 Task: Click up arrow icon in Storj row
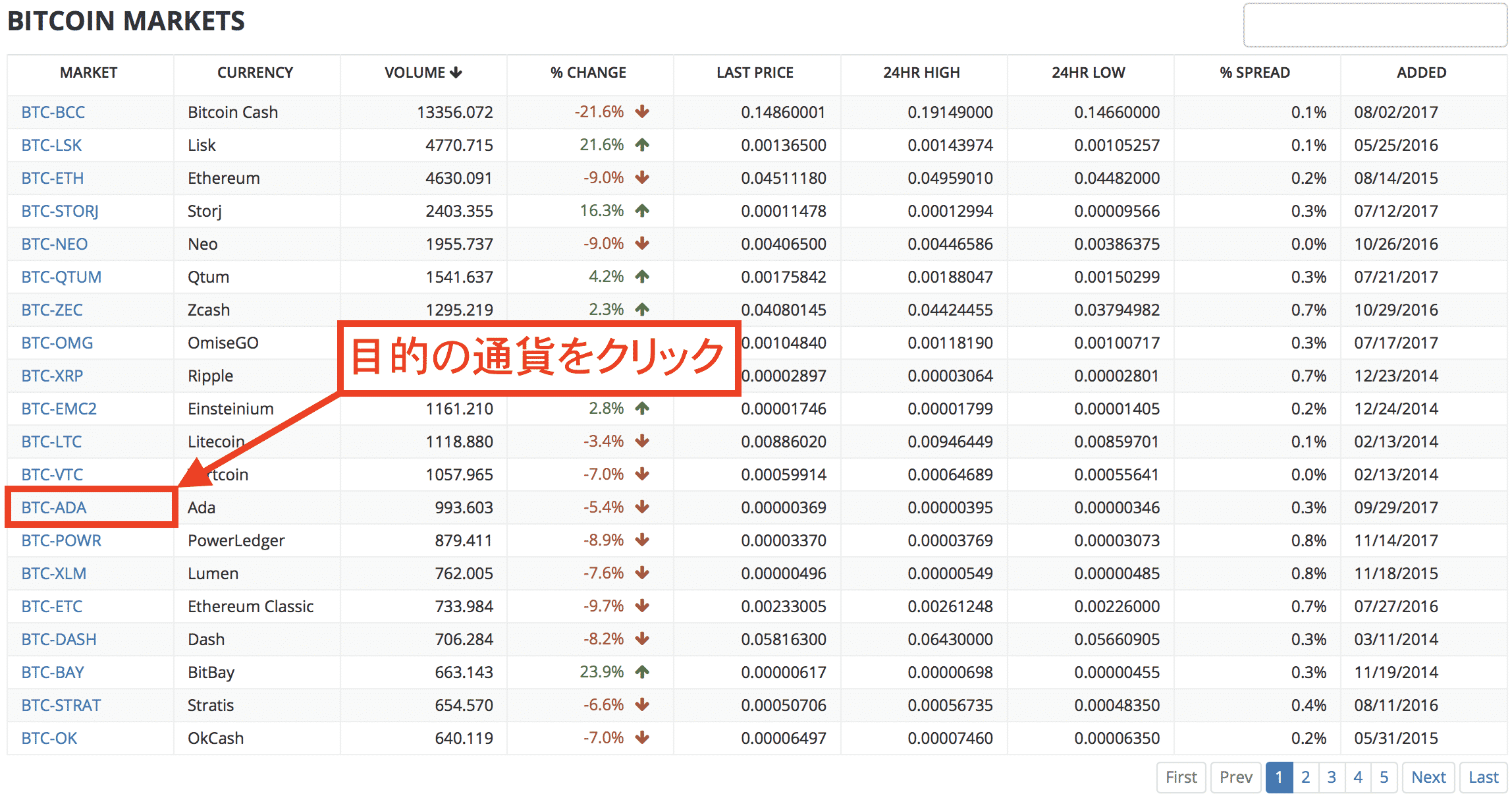click(642, 210)
